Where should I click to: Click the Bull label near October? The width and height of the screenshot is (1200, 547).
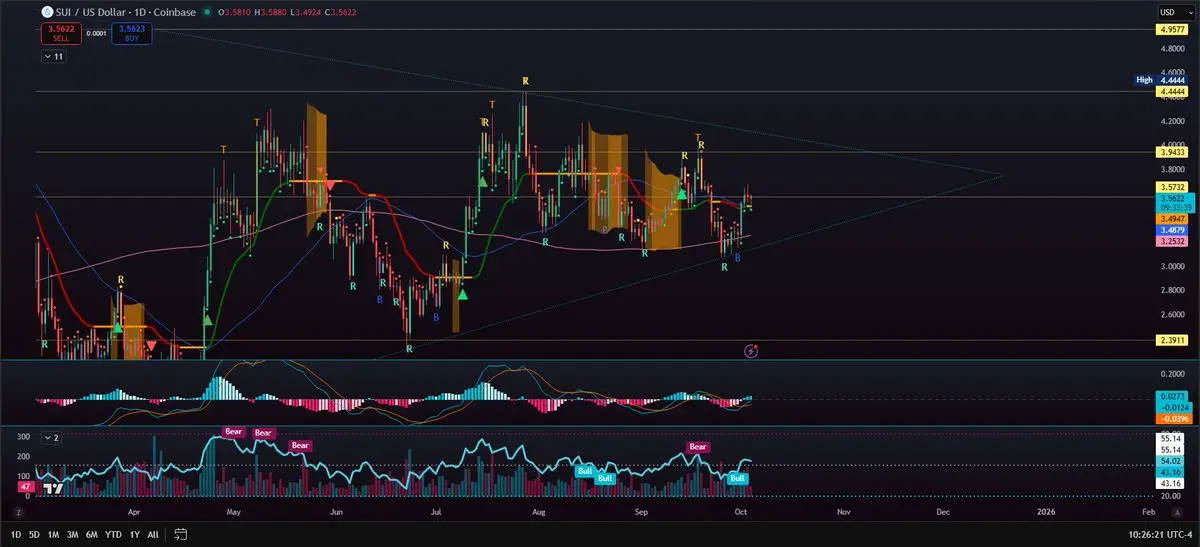coord(738,479)
